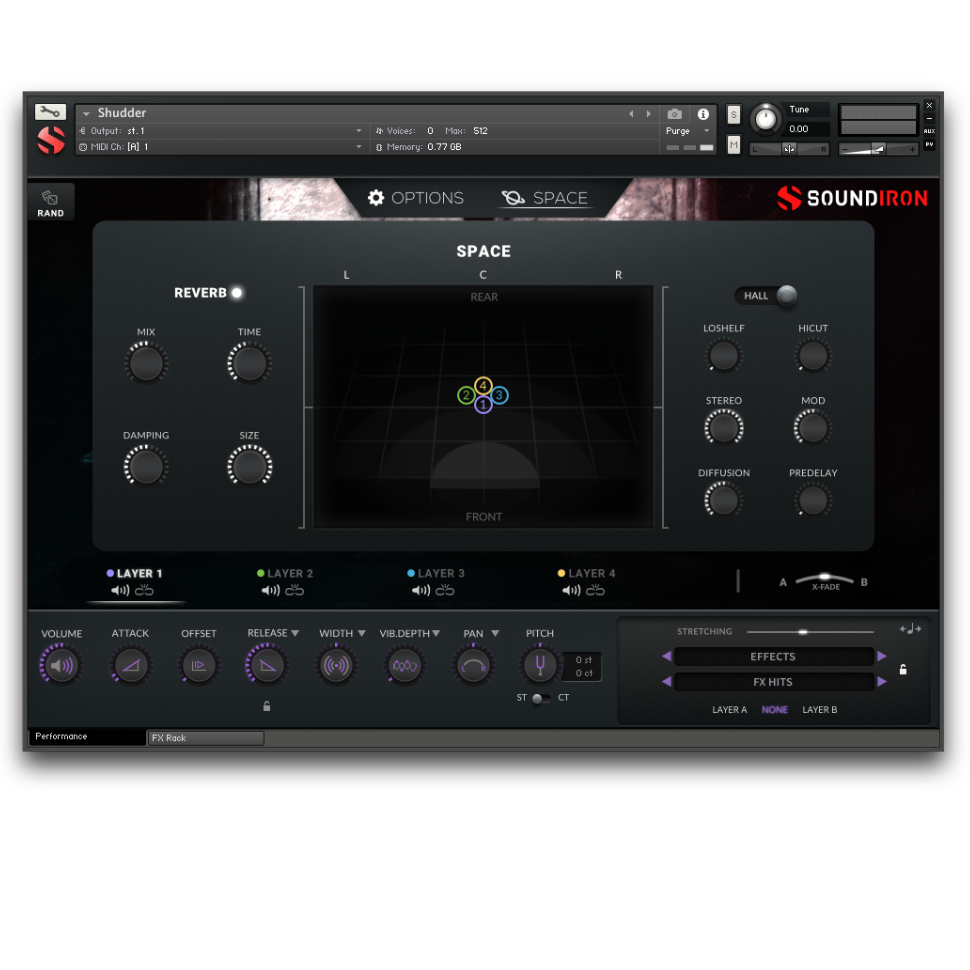The width and height of the screenshot is (970, 970).
Task: Select the Layer B button
Action: point(819,710)
